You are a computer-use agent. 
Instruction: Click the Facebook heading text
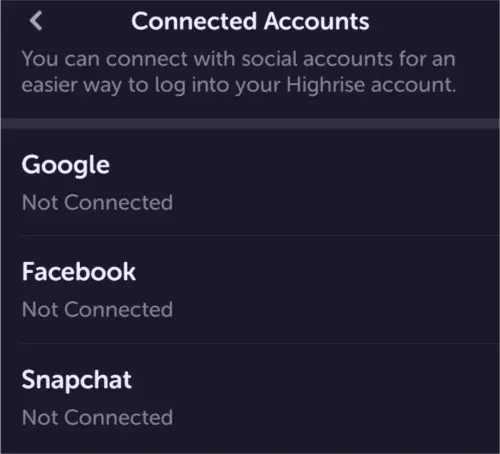[79, 272]
